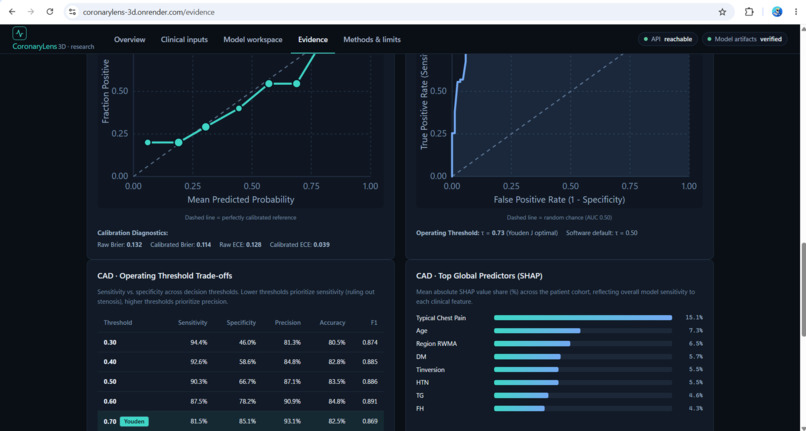Image resolution: width=806 pixels, height=431 pixels.
Task: Go back with the browser back arrow
Action: pyautogui.click(x=12, y=12)
